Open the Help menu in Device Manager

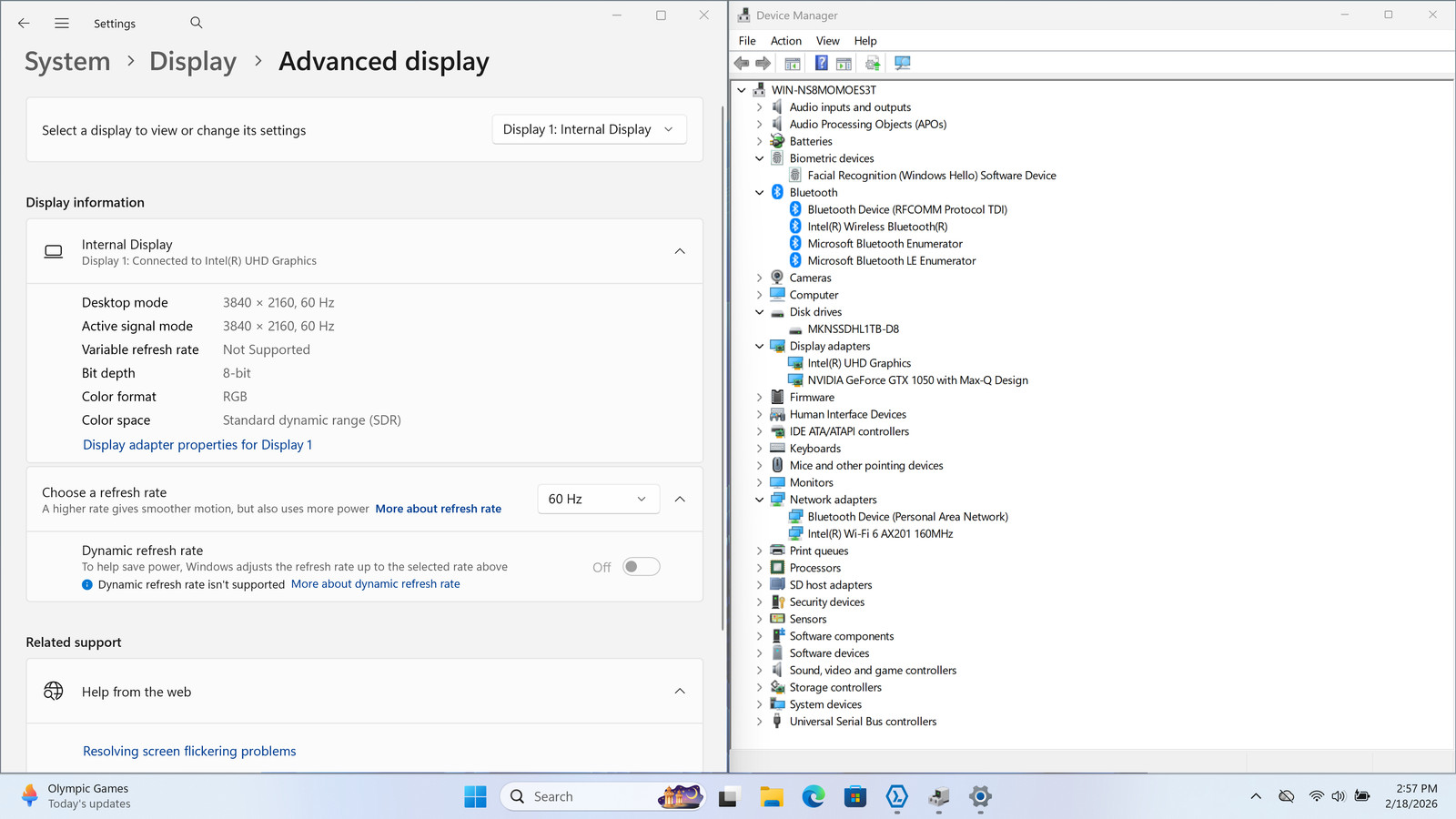click(865, 41)
